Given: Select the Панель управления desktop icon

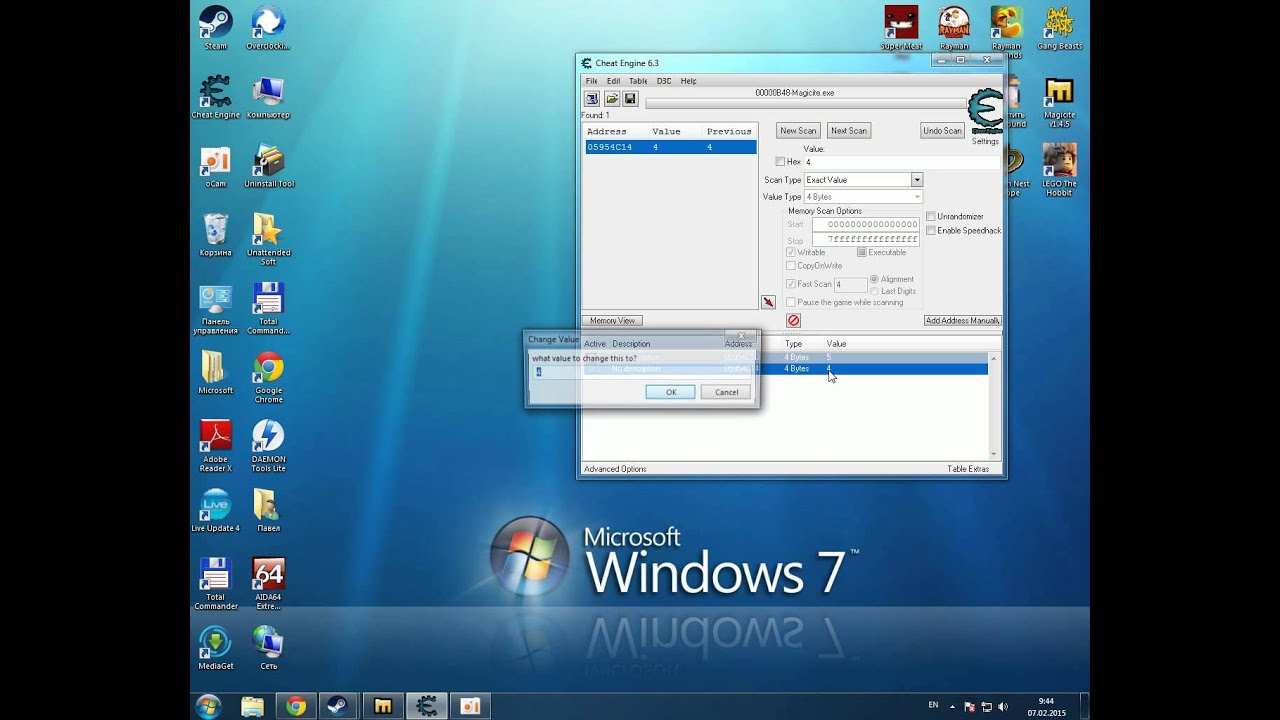Looking at the screenshot, I should click(215, 308).
